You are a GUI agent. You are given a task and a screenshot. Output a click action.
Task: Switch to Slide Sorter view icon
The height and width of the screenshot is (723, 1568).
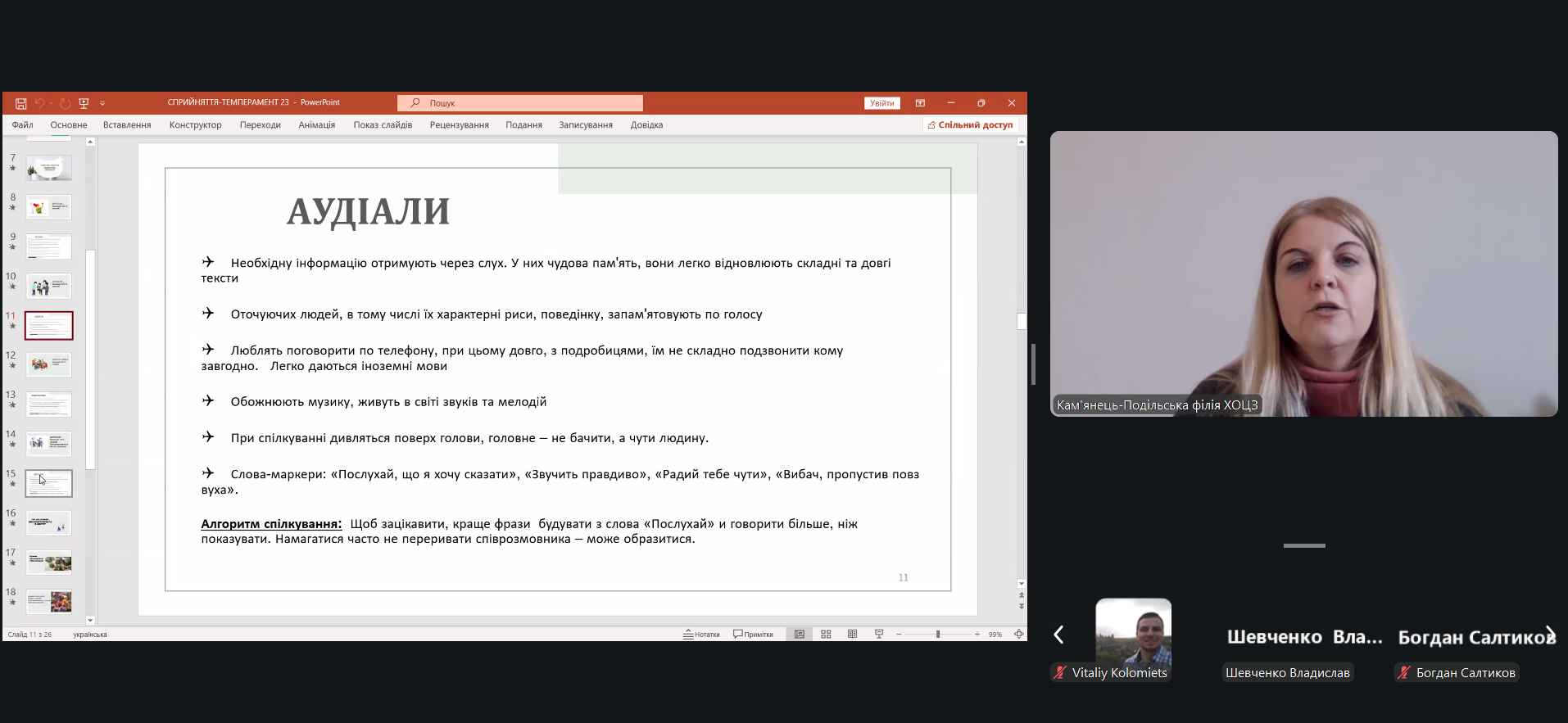click(x=826, y=635)
